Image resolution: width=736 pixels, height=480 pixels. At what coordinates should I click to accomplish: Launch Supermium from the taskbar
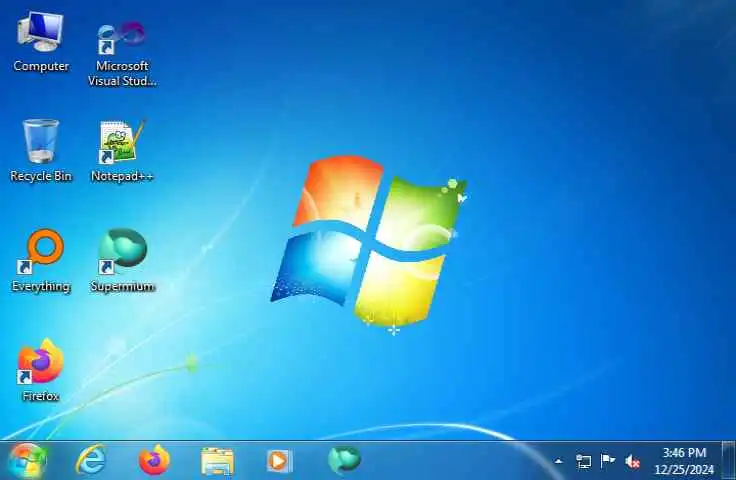point(344,460)
